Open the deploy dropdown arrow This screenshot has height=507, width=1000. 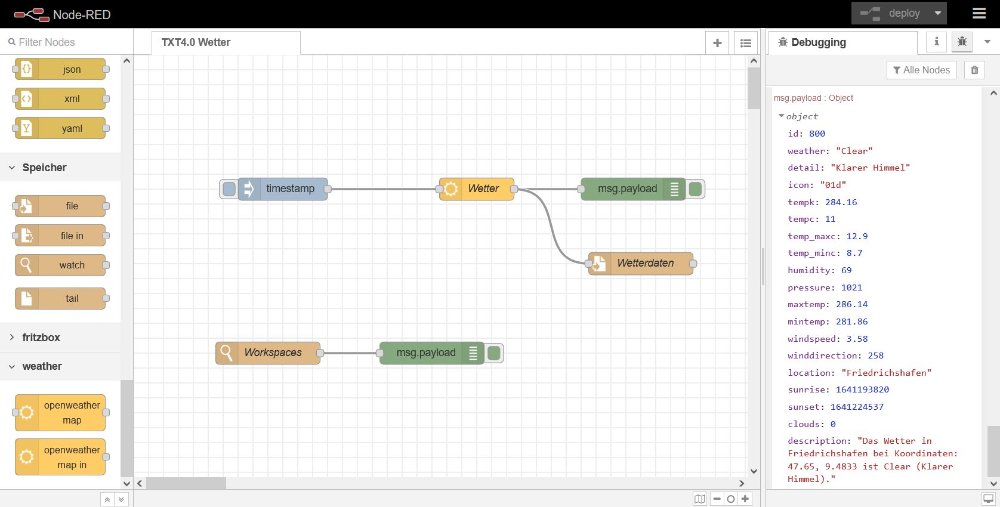pyautogui.click(x=937, y=13)
